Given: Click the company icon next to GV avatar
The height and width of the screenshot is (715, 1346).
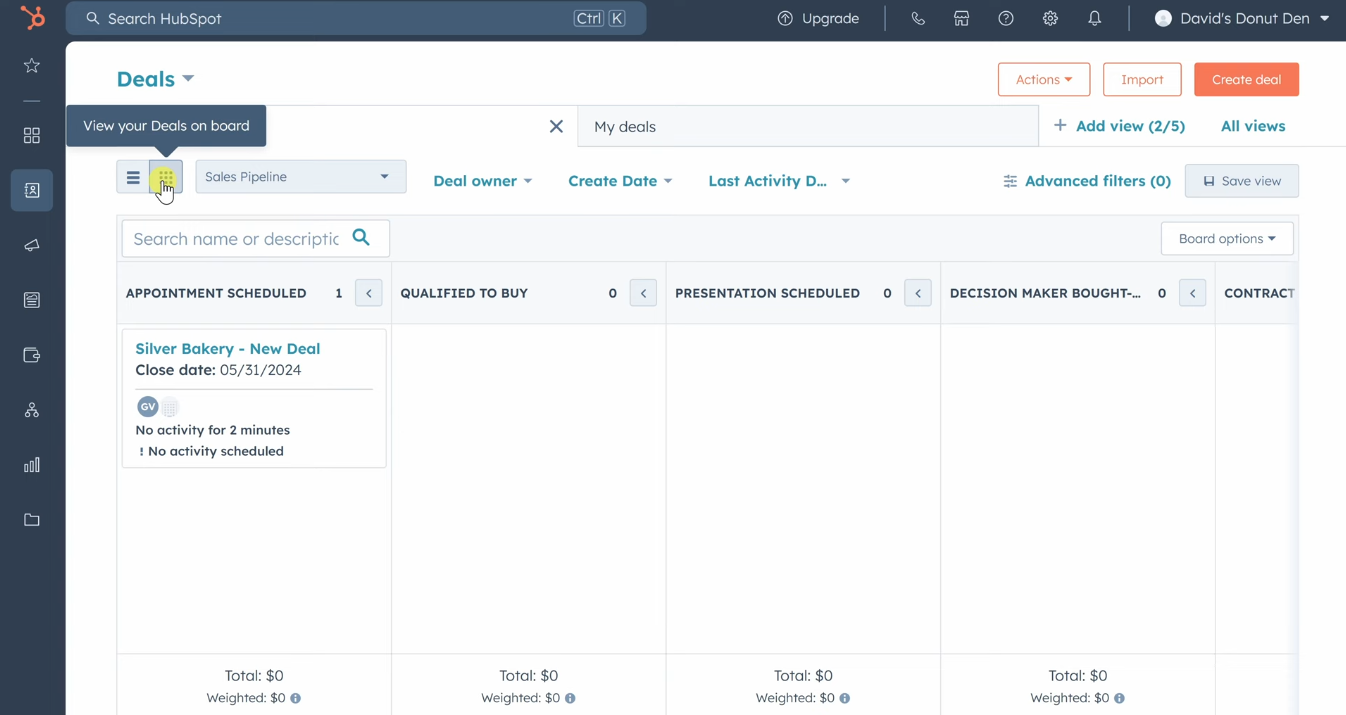Looking at the screenshot, I should pyautogui.click(x=170, y=407).
